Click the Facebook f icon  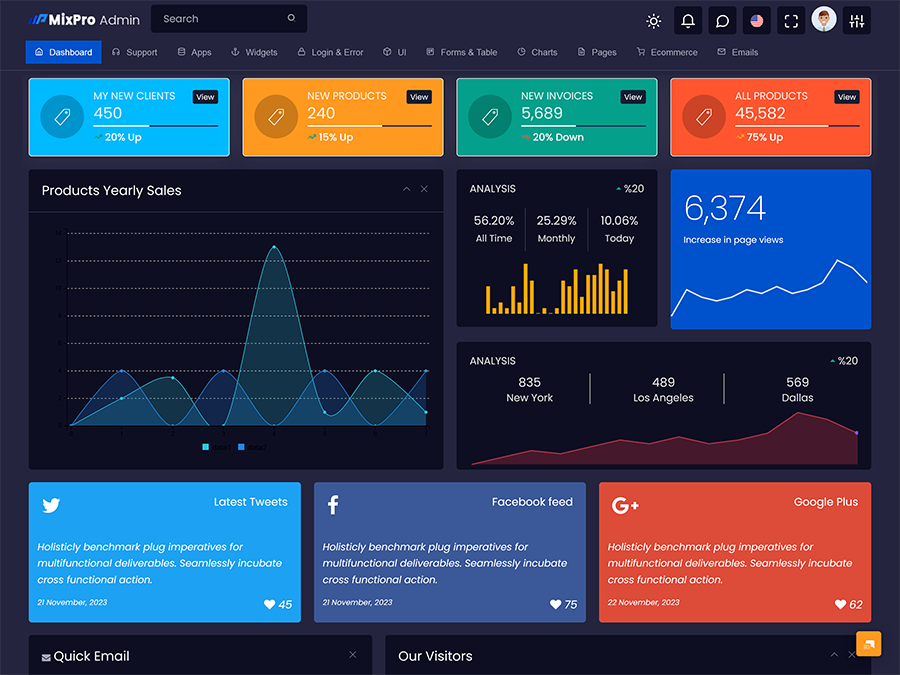tap(333, 505)
